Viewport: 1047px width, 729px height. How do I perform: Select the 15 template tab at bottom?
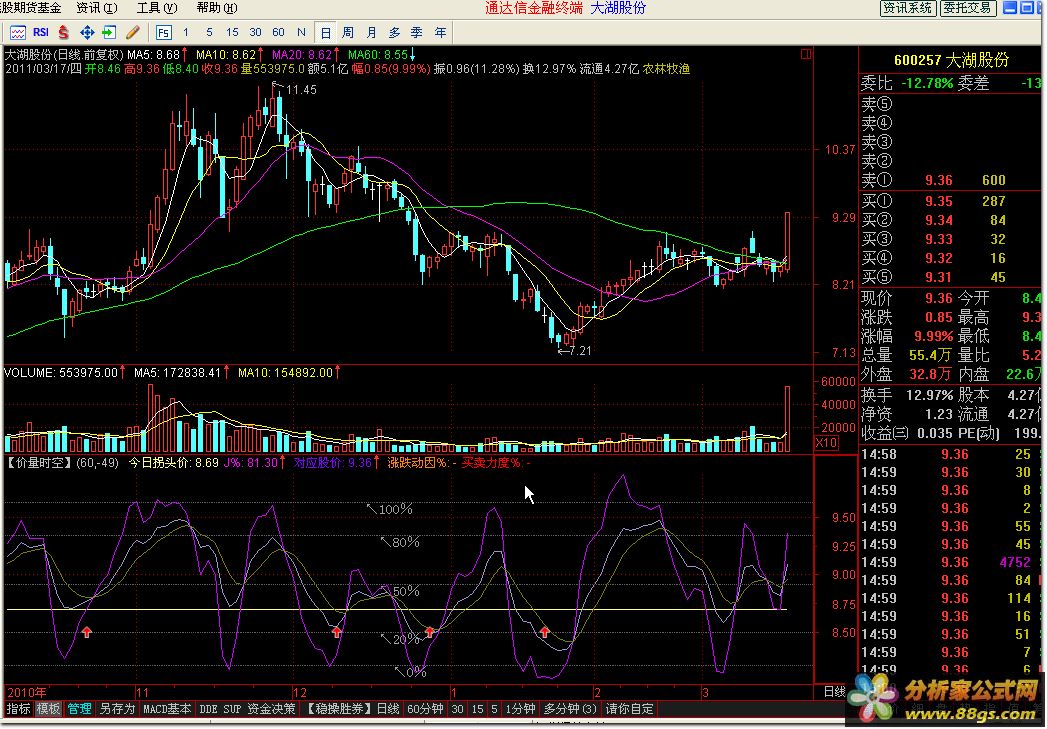point(477,709)
